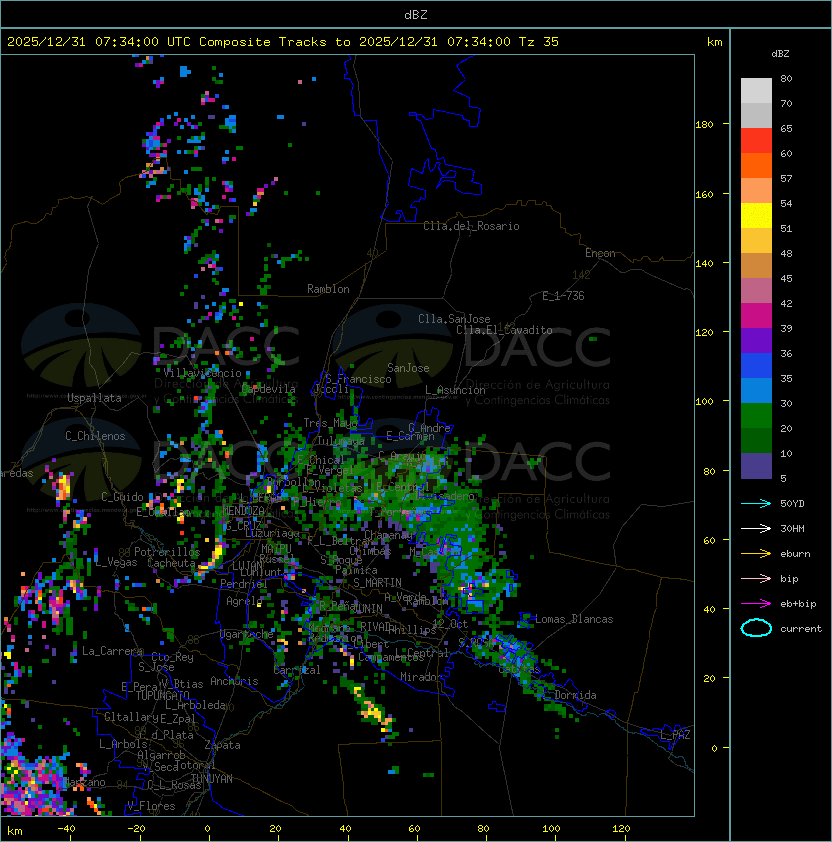832x842 pixels.
Task: Click the 'Uspallata' place label
Action: (x=94, y=398)
